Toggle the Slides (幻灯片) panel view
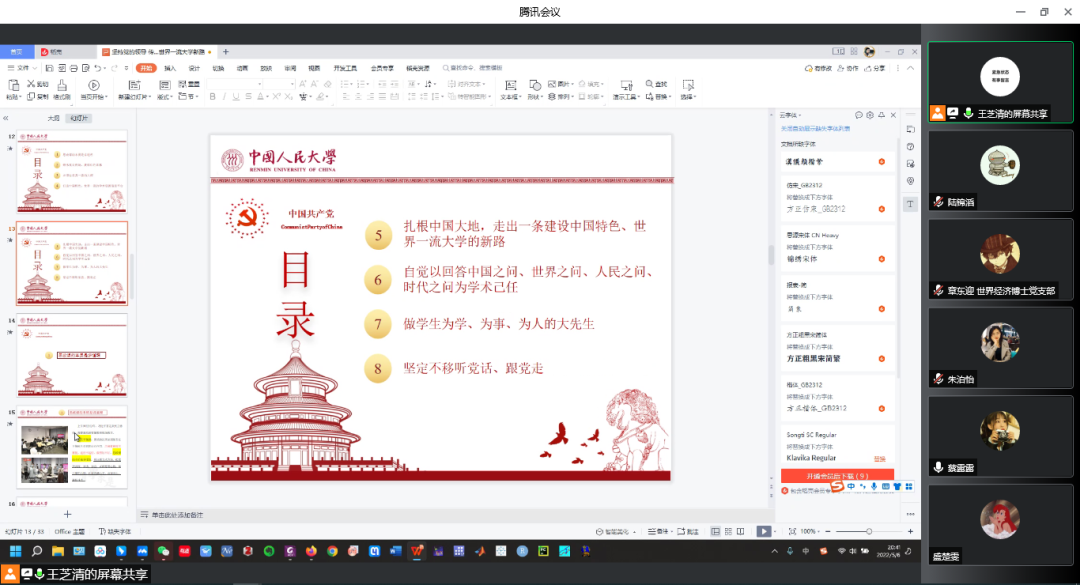The width and height of the screenshot is (1080, 585). coord(80,118)
